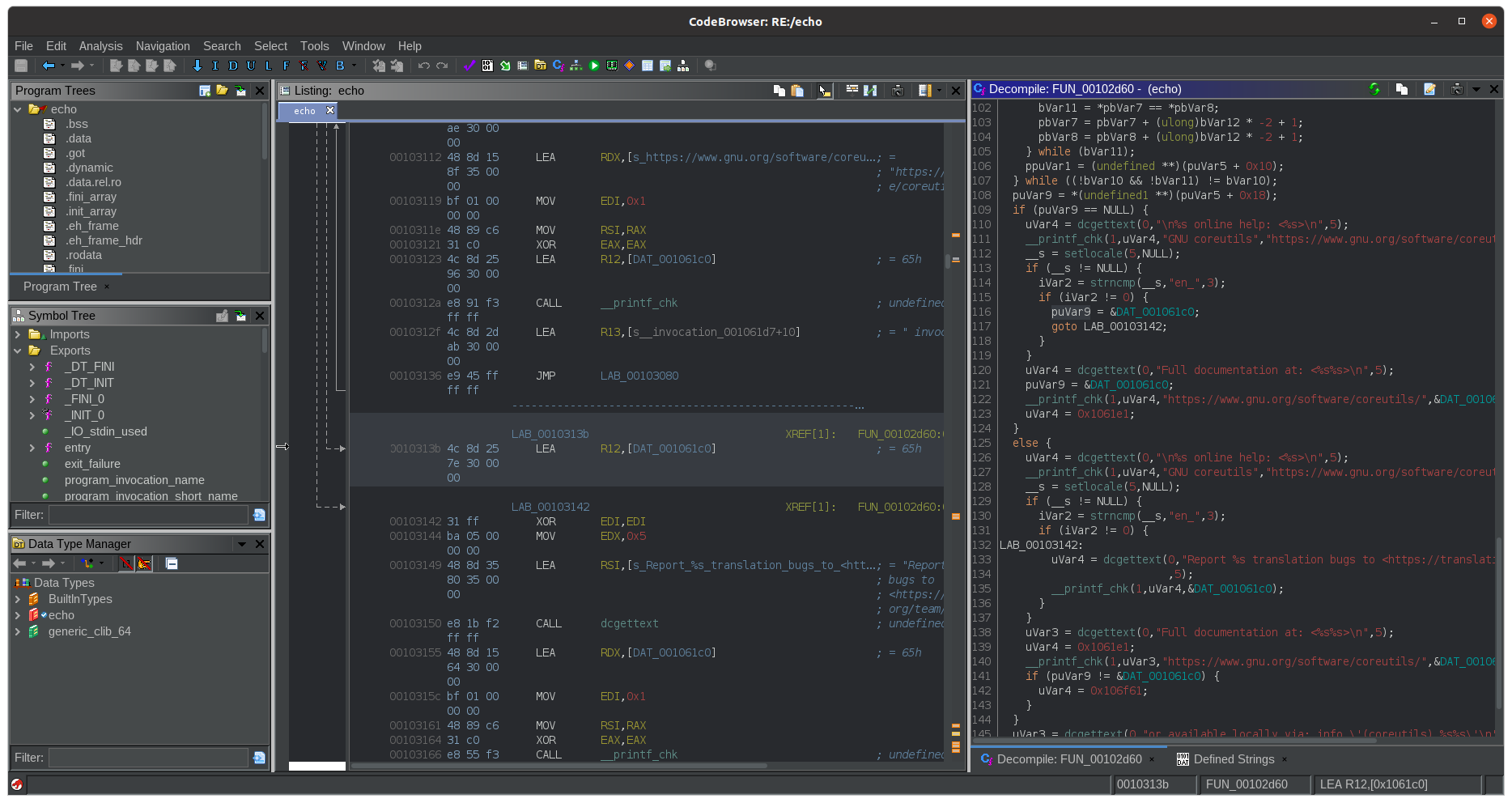Click the Disassemble 'D' toolbar icon

[x=233, y=66]
